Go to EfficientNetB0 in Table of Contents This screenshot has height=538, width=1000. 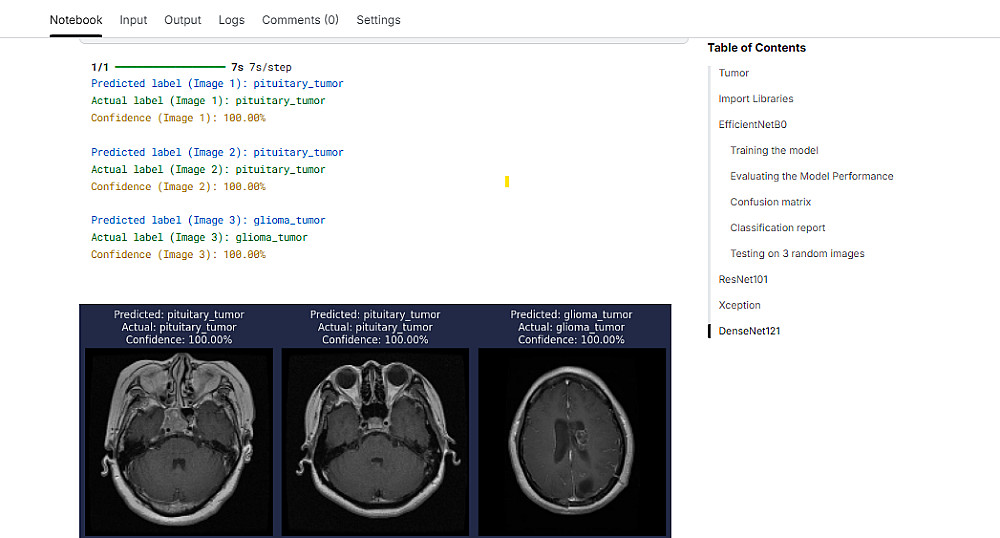tap(752, 125)
